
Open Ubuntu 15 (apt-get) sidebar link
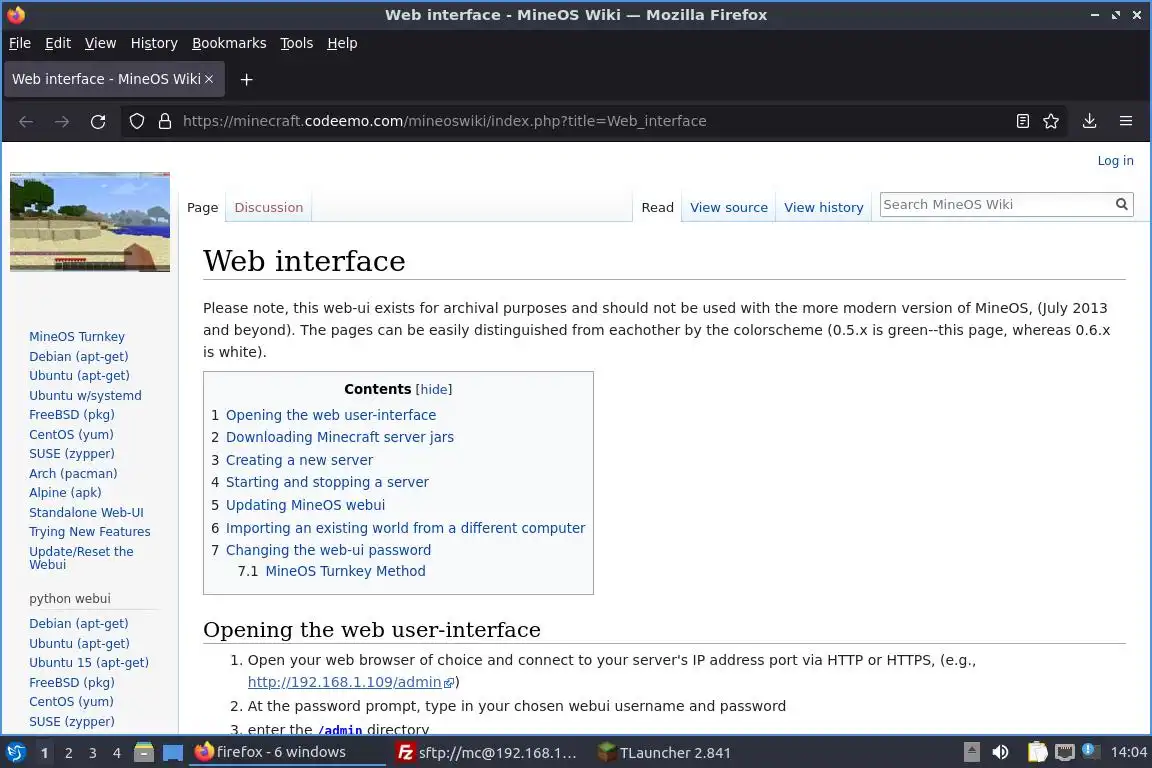coord(89,662)
